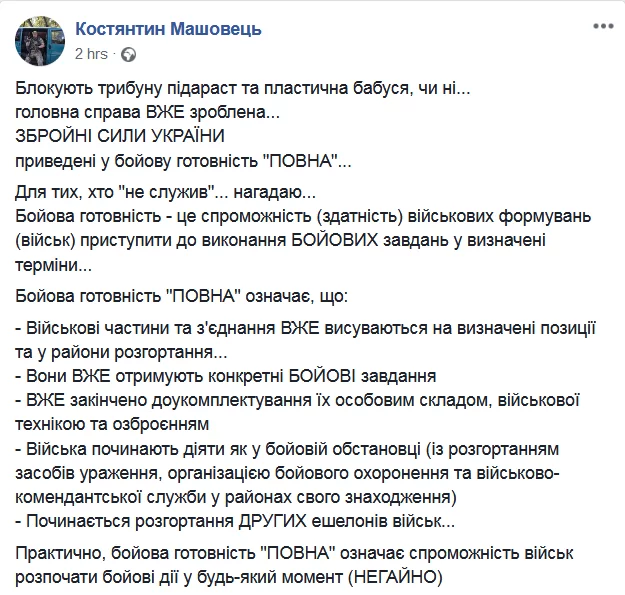Click the bullet Вони ВЖЕ отримують конкретні БОЙОВІ
625x595 pixels.
pos(226,376)
